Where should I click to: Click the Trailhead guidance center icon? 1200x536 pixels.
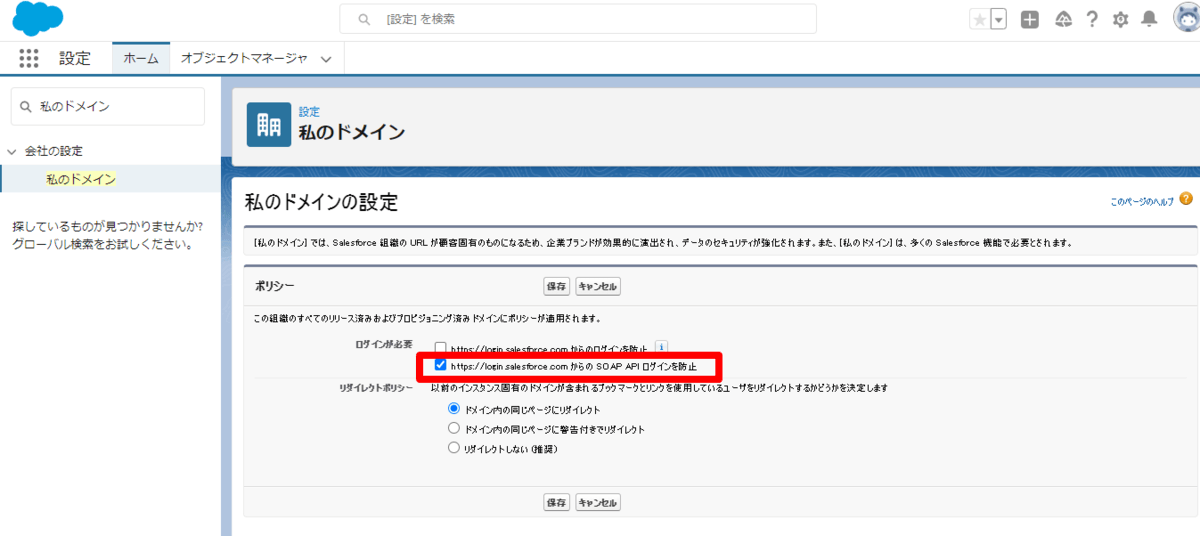[1062, 19]
